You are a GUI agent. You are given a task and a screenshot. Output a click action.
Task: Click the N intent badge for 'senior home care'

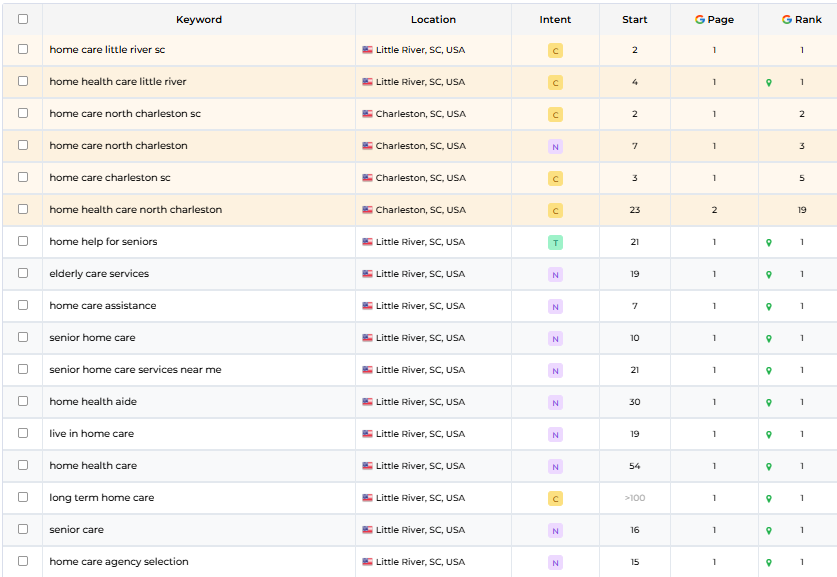click(555, 339)
